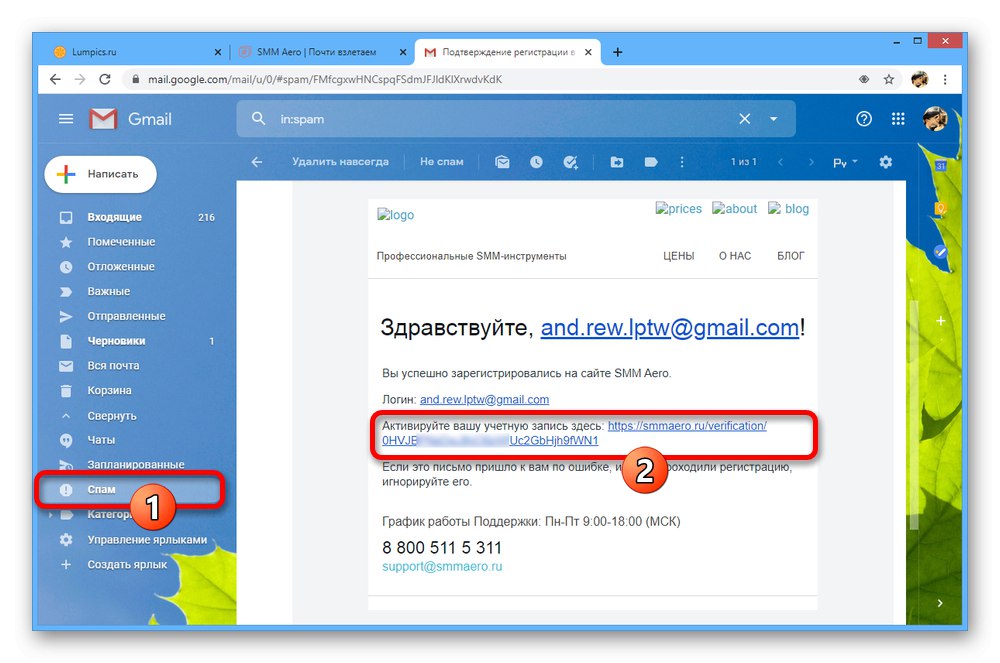Open Chrome three-dot menu

pyautogui.click(x=945, y=79)
